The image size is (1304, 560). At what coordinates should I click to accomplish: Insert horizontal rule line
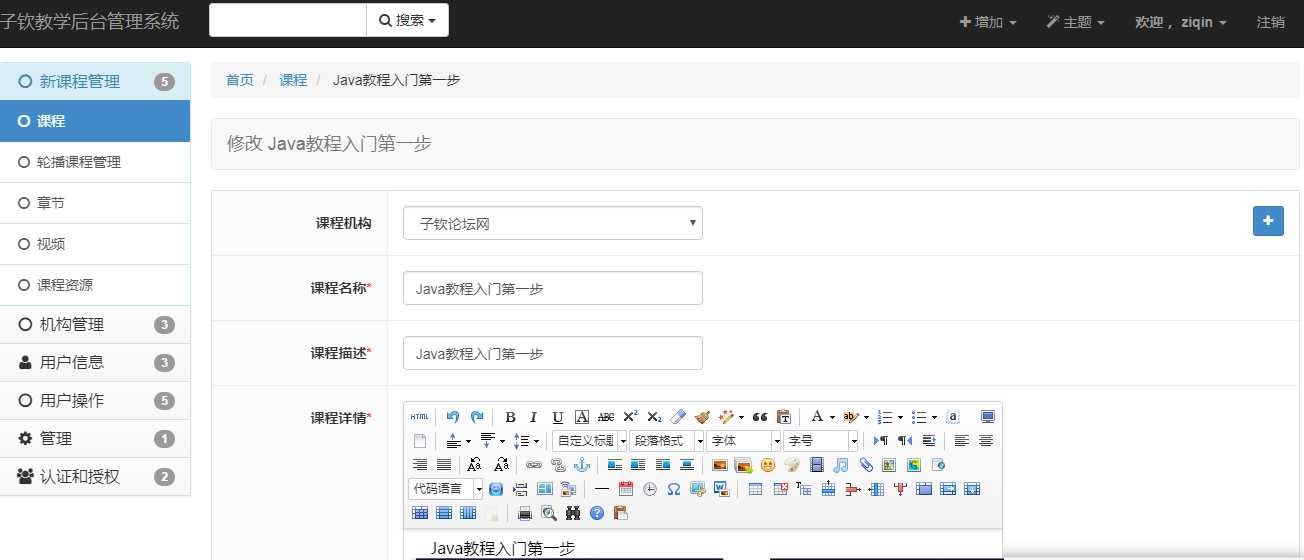pos(602,489)
